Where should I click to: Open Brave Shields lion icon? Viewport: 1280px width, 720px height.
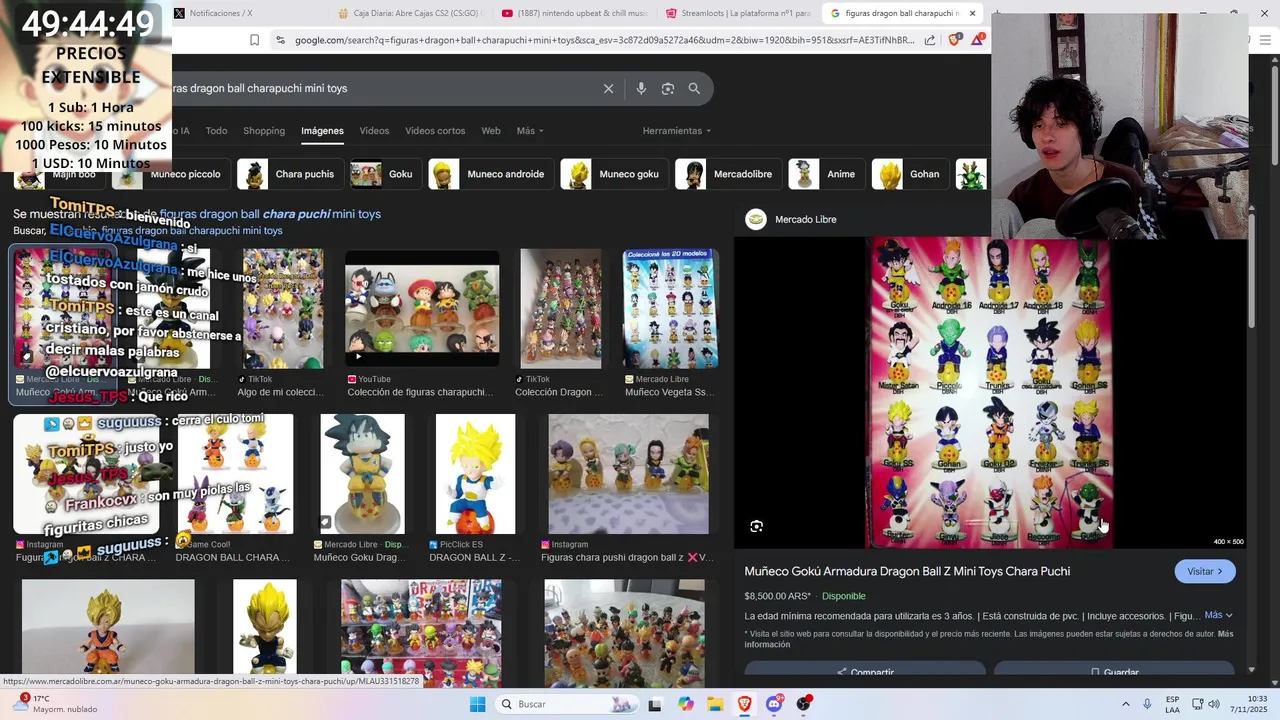[952, 40]
